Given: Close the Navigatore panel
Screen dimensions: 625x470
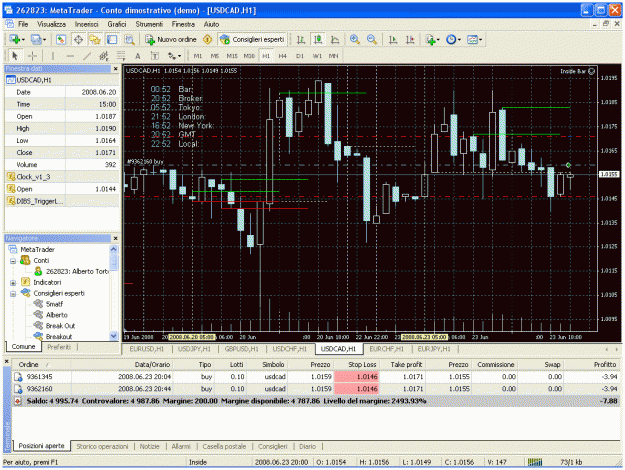Looking at the screenshot, I should (116, 238).
